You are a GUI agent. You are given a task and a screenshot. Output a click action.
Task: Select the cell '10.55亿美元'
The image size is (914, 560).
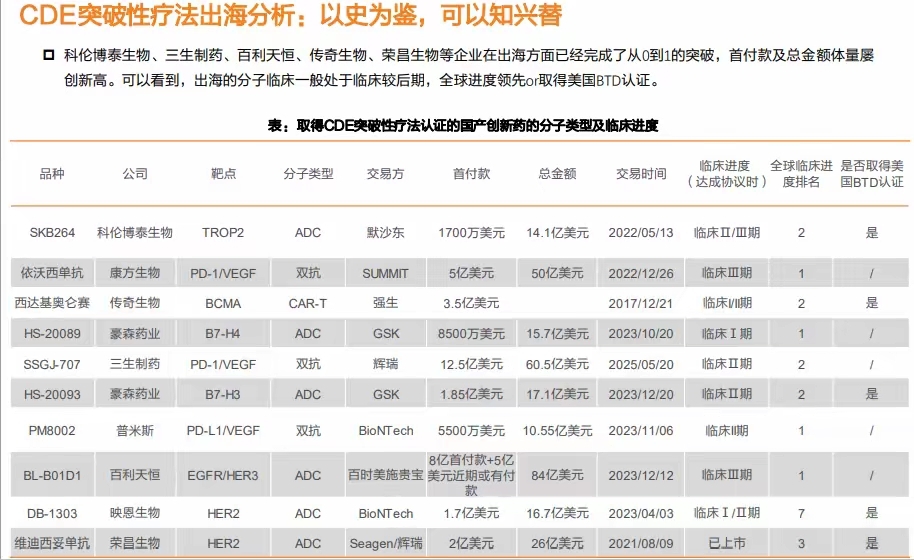(557, 431)
